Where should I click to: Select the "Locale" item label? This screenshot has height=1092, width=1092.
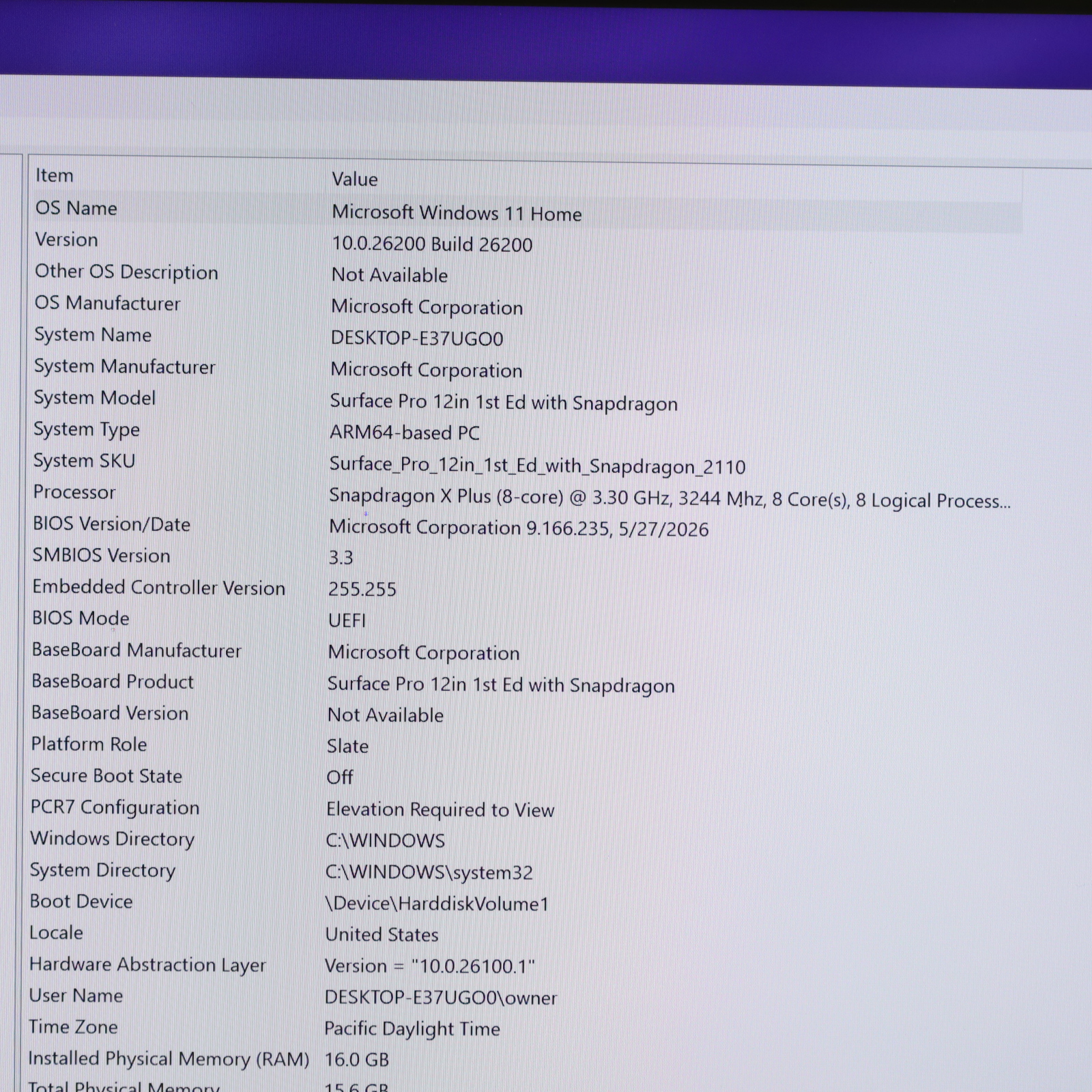[x=56, y=933]
